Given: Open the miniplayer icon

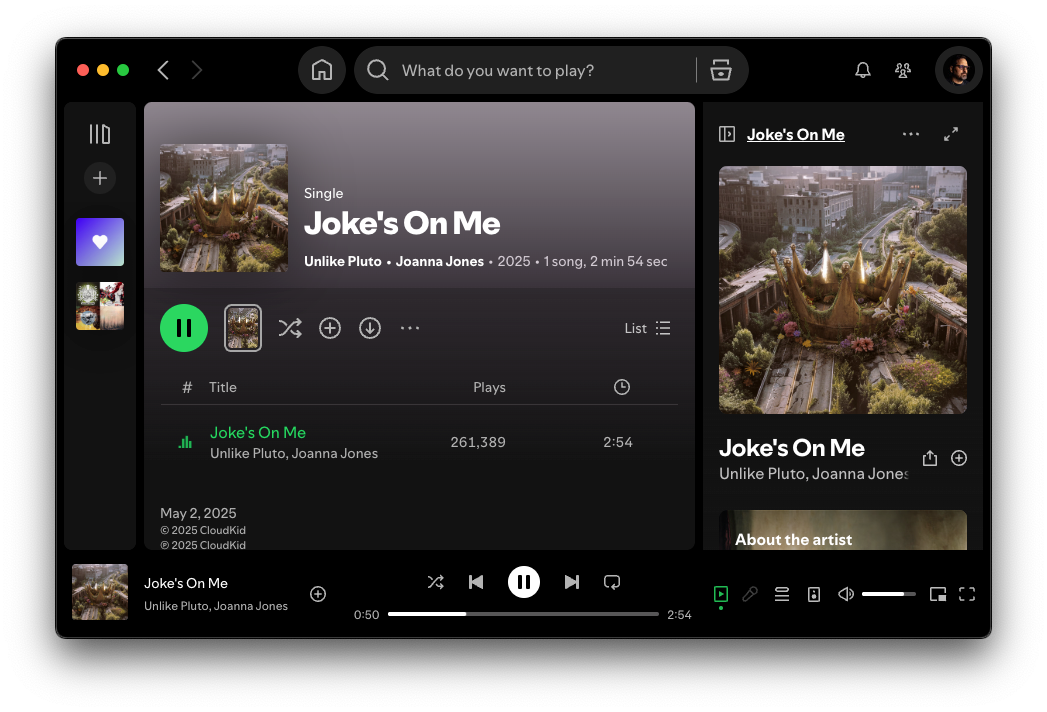Looking at the screenshot, I should 937,594.
